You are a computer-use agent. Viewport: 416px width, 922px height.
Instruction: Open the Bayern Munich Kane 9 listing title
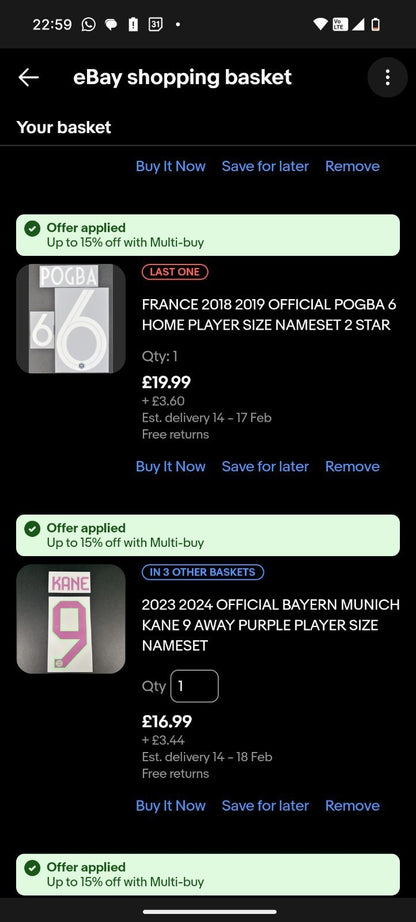(271, 625)
